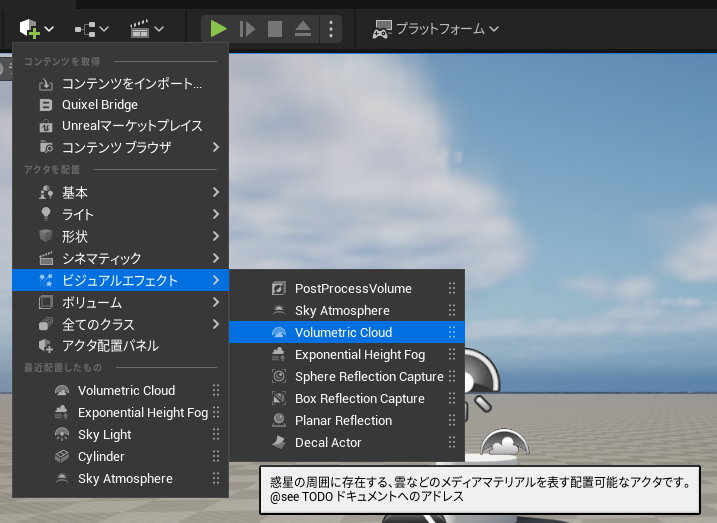Screen dimensions: 717x523
Task: Choose Sky Atmosphere from visual effects submenu
Action: coord(342,311)
